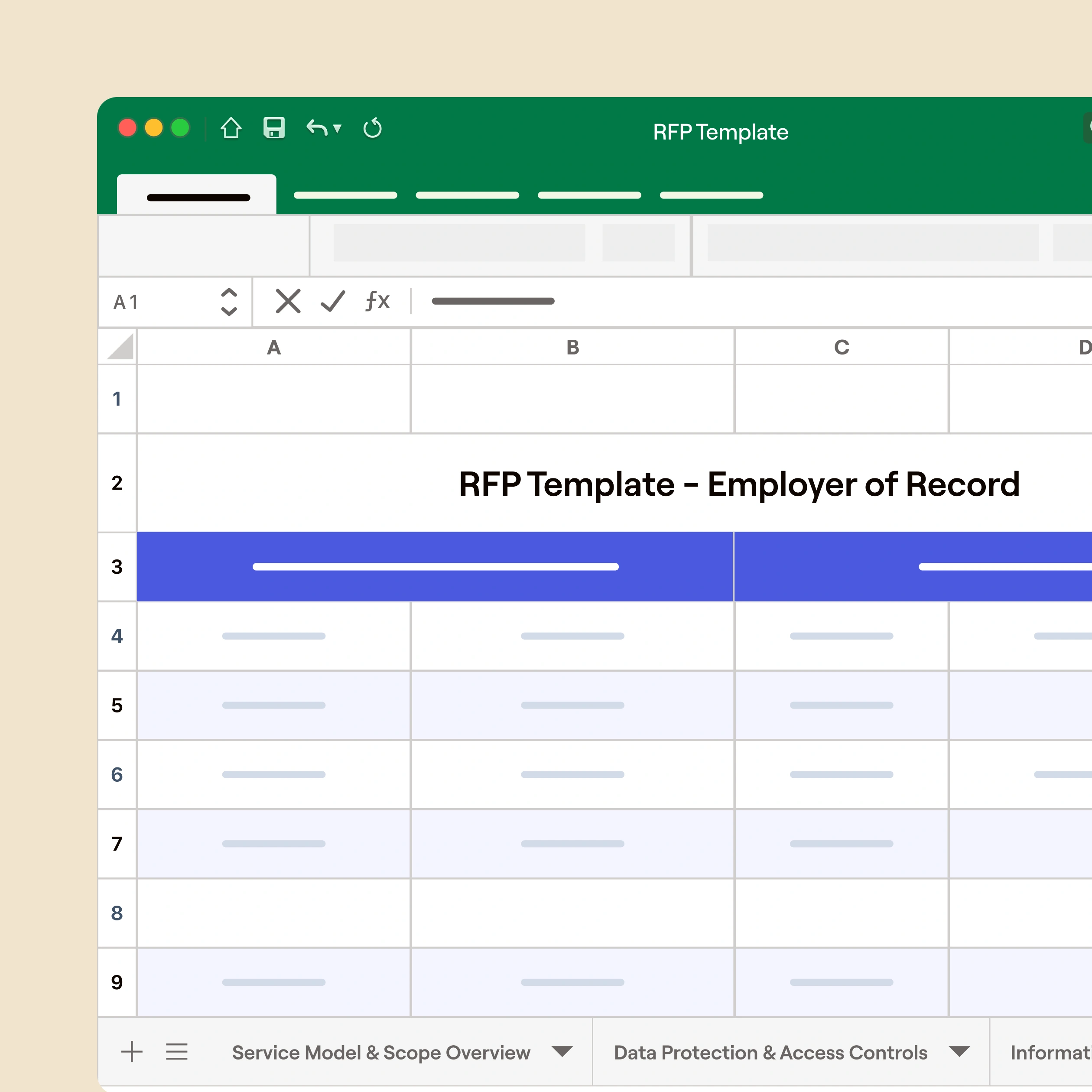
Task: Click the Name Box showing A1
Action: 175,302
